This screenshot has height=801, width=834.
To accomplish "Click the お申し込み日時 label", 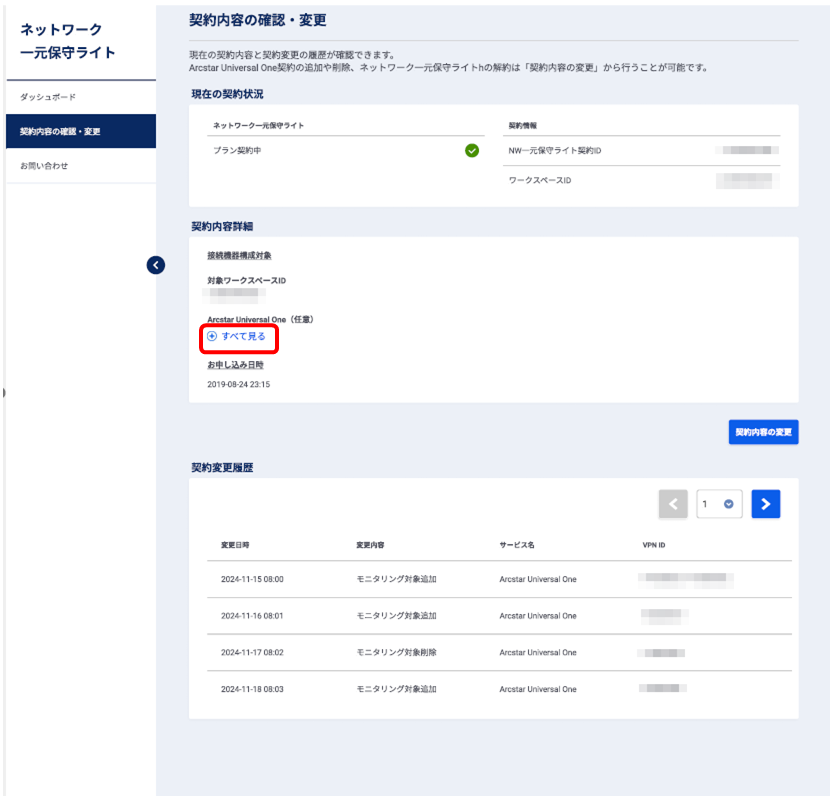I will click(x=235, y=365).
